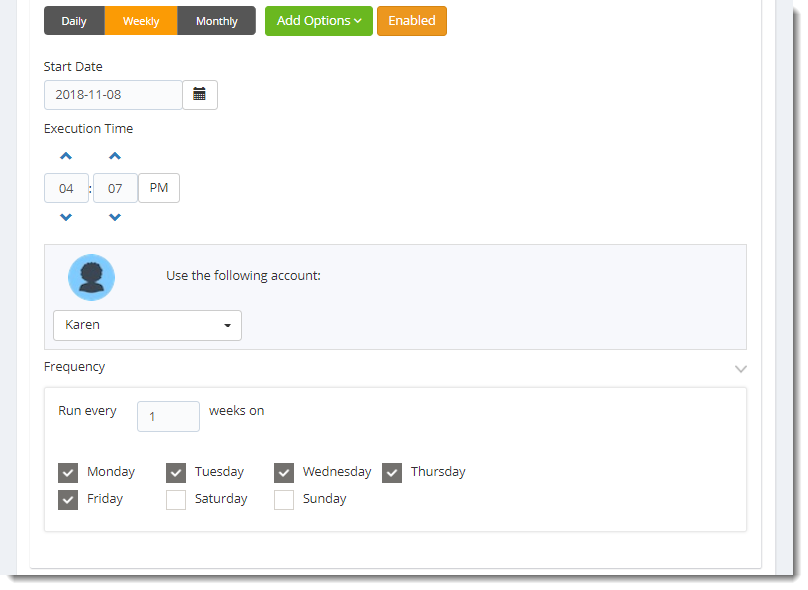The height and width of the screenshot is (590, 808).
Task: Check the Sunday checkbox
Action: pos(284,500)
